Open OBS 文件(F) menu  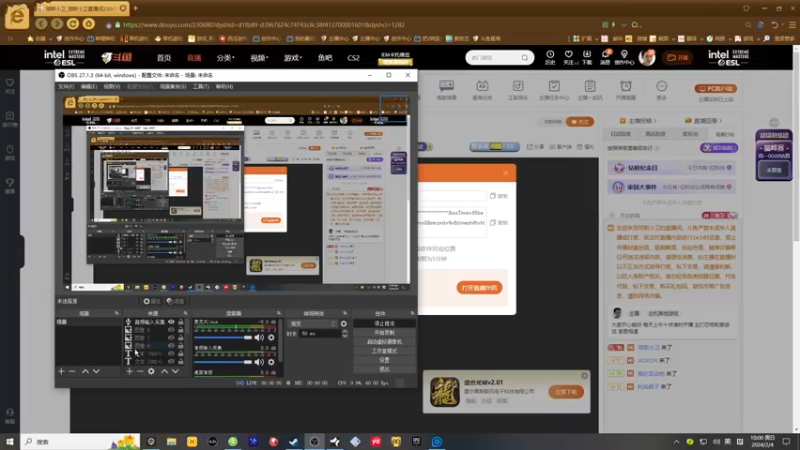(x=66, y=87)
